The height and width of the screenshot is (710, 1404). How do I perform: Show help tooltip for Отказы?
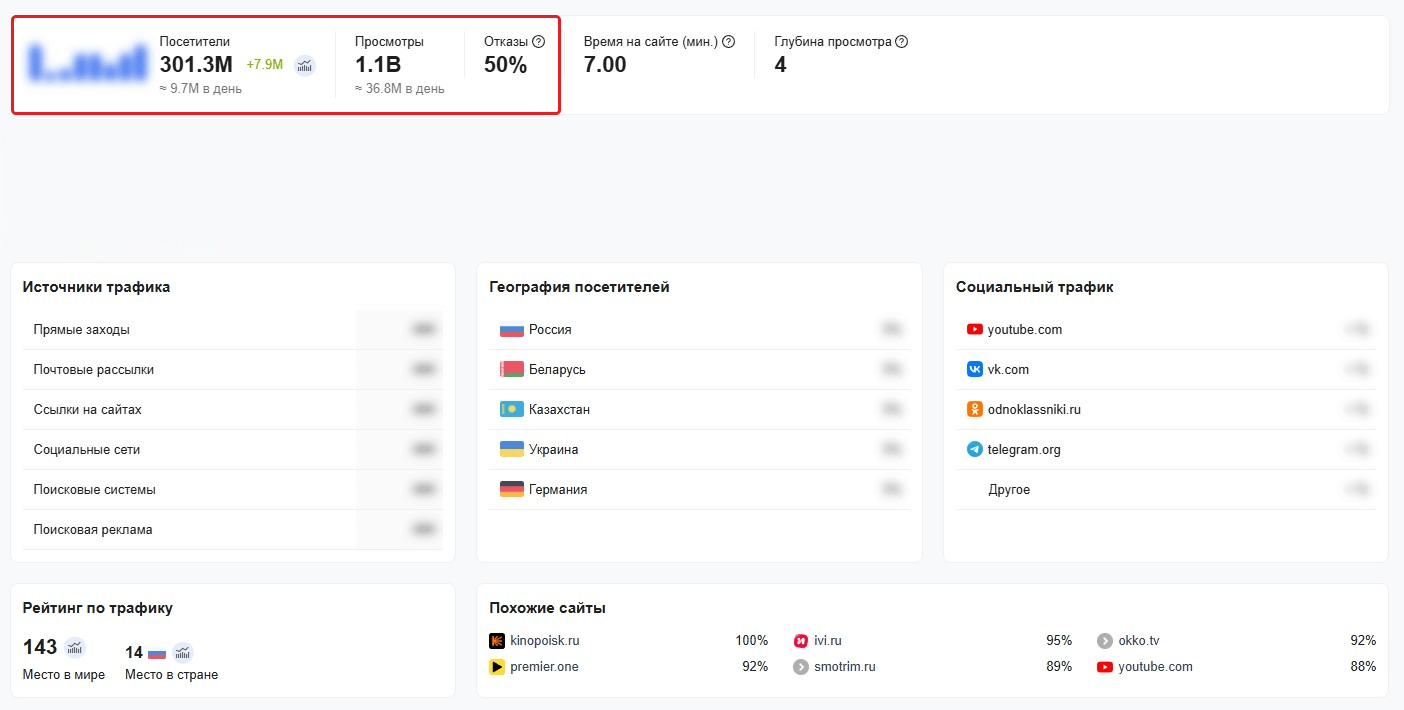[538, 42]
